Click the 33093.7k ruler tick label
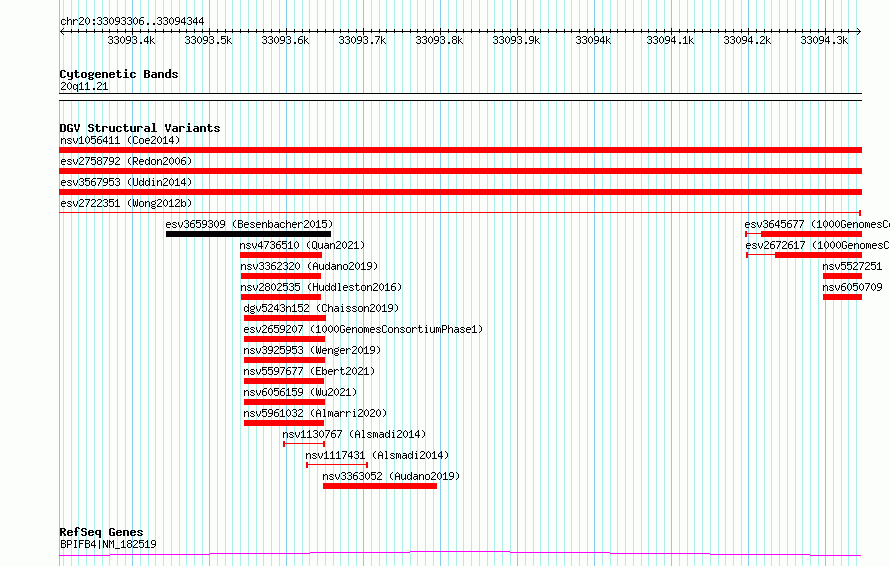 tap(362, 40)
